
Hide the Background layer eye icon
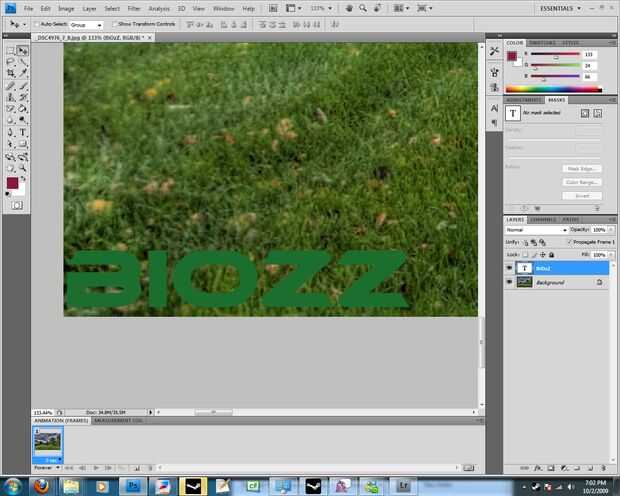(509, 282)
